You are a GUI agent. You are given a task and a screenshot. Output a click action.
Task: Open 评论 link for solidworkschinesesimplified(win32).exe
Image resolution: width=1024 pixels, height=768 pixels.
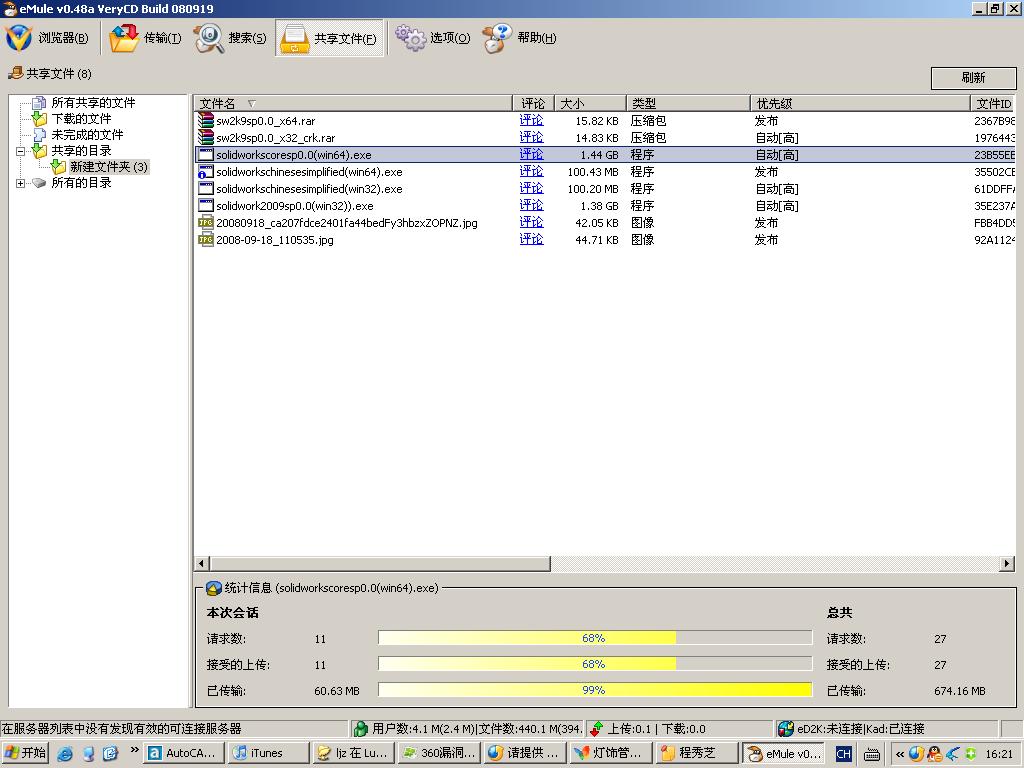click(531, 188)
